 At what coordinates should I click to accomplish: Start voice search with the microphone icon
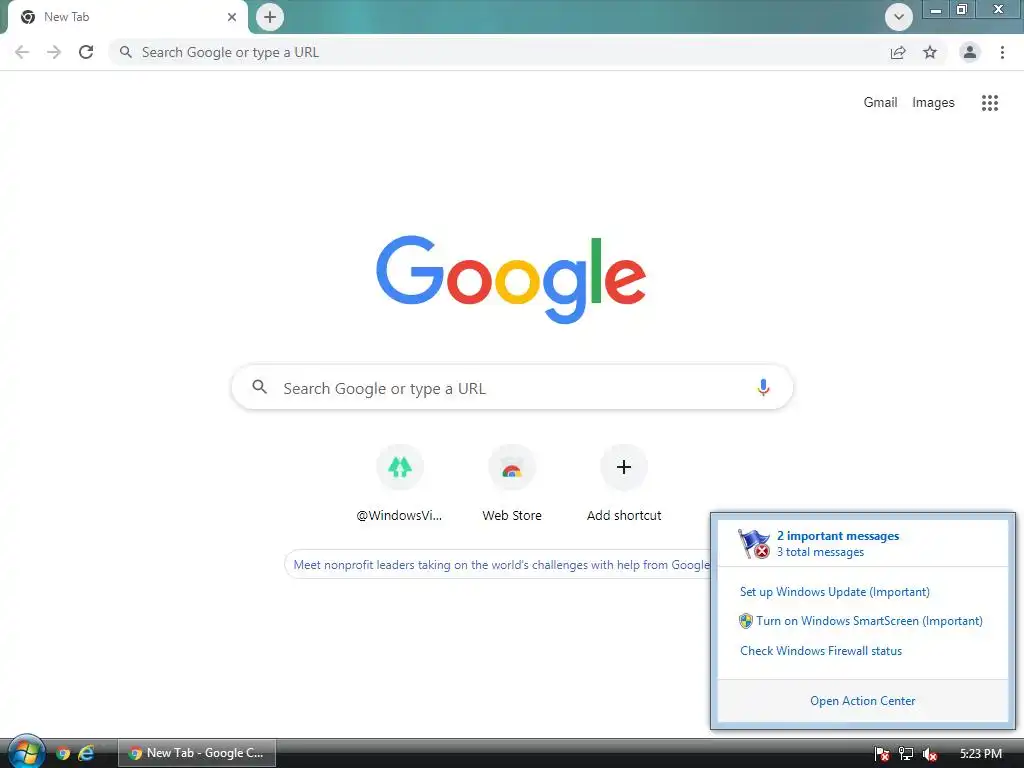[763, 388]
